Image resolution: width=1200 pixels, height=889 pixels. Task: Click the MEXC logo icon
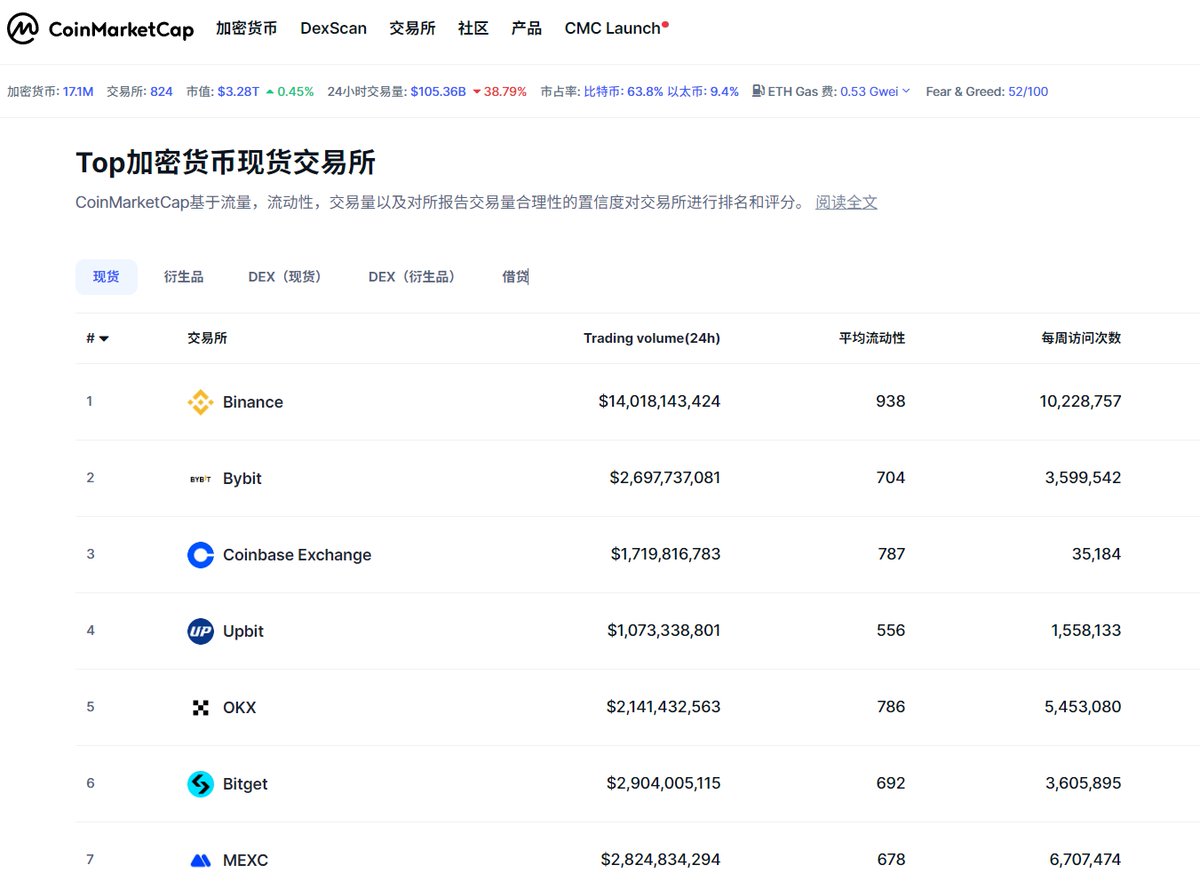[x=200, y=860]
